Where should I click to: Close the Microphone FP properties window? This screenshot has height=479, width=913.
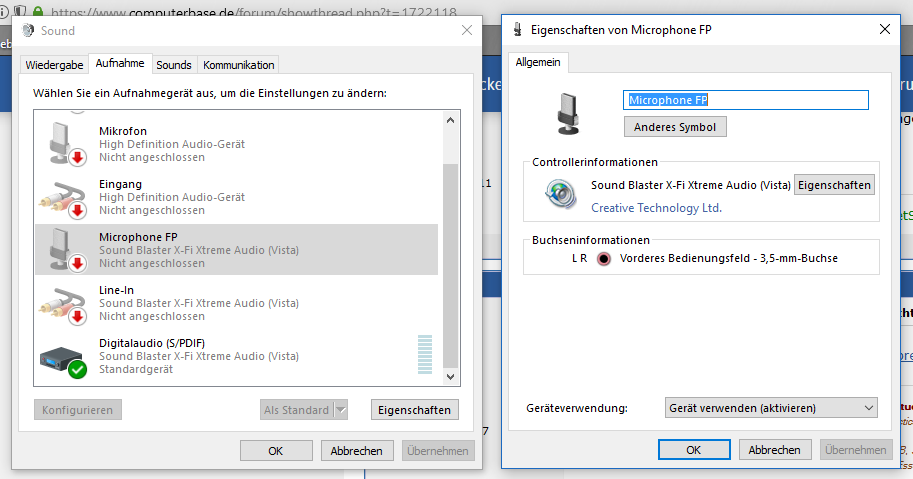point(884,29)
